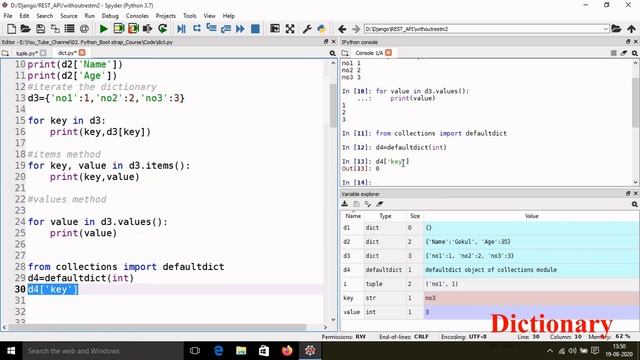Browse editor tabs icon left of tuple.py
The height and width of the screenshot is (360, 640).
[5, 53]
